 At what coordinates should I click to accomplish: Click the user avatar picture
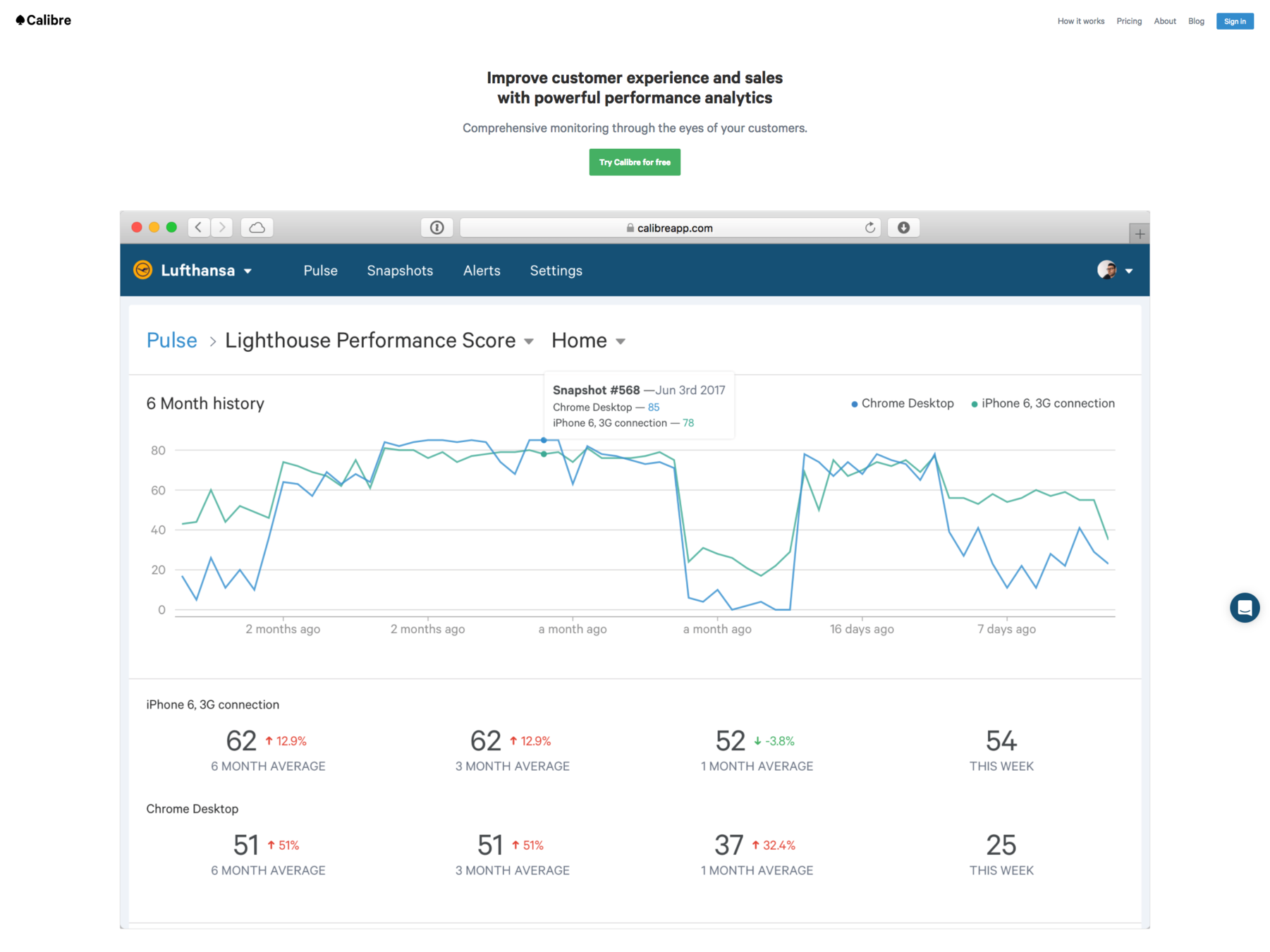click(1106, 270)
